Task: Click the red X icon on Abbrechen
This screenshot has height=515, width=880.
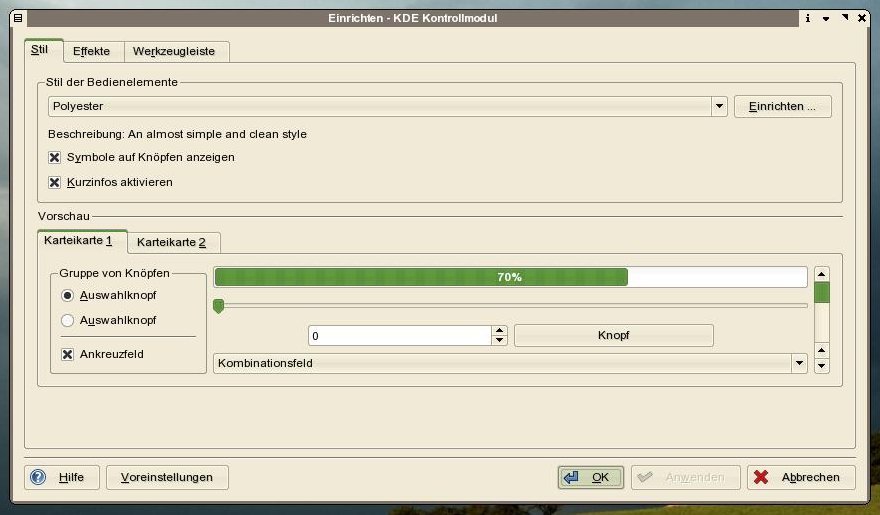Action: (761, 477)
